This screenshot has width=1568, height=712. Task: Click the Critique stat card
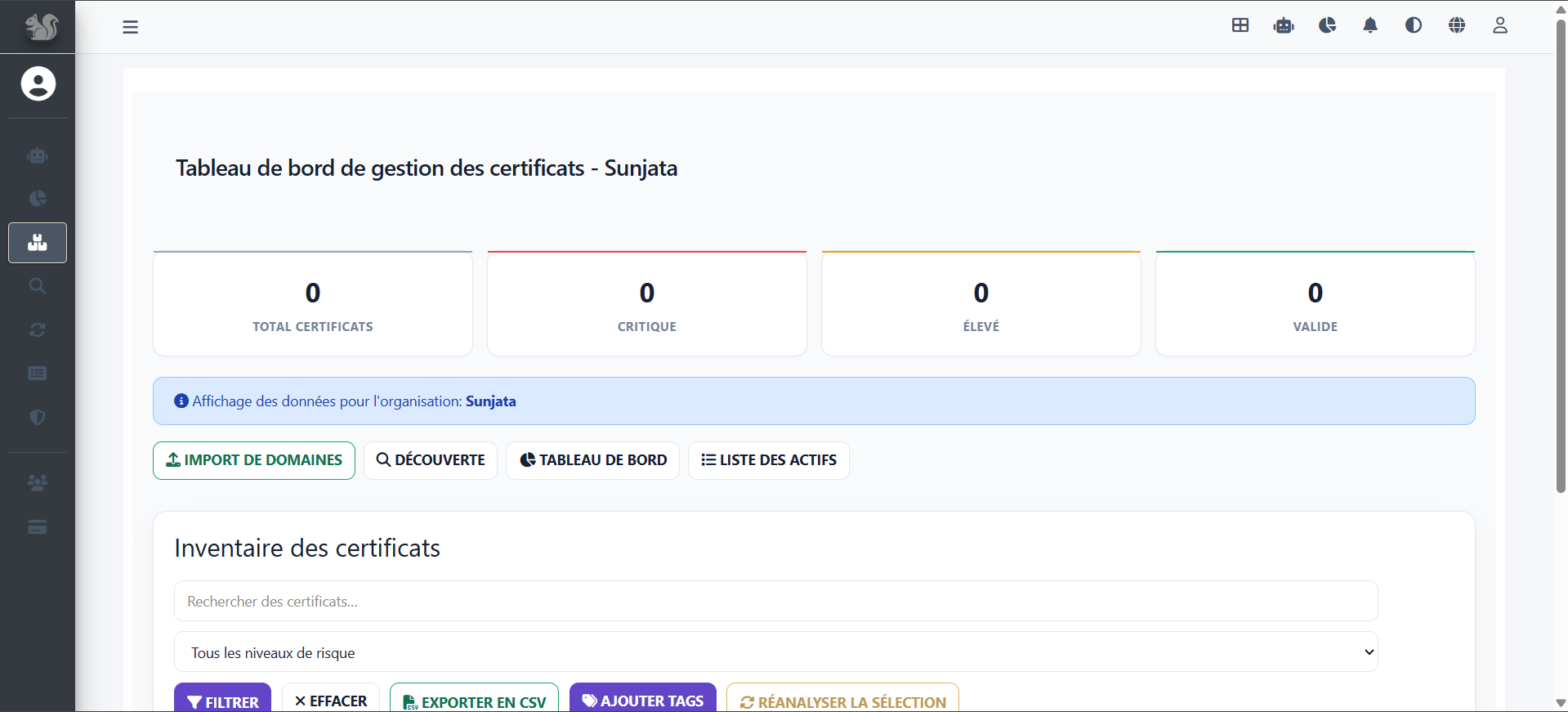click(x=647, y=303)
